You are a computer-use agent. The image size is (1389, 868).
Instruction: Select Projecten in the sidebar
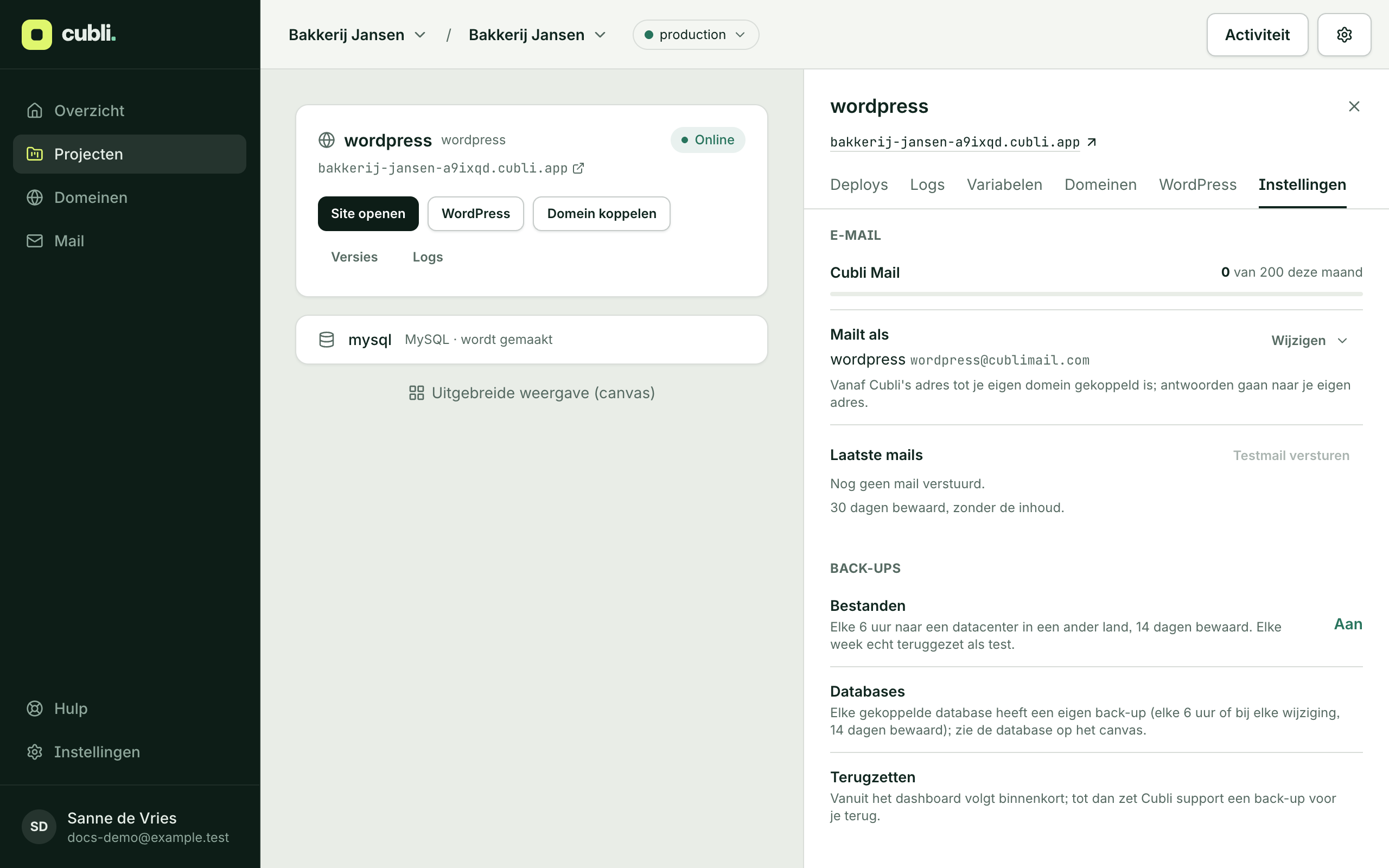pyautogui.click(x=130, y=154)
